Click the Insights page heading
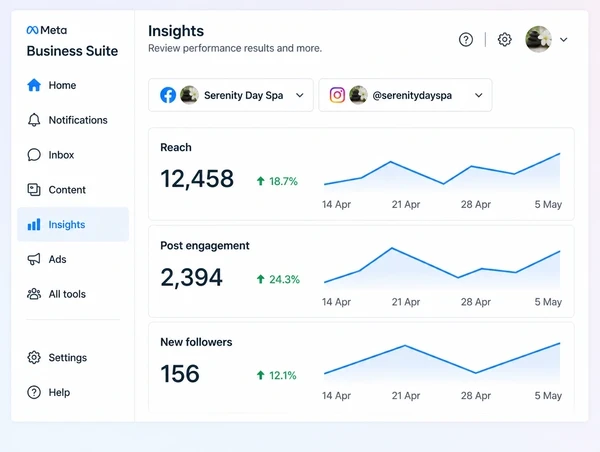Viewport: 600px width, 452px height. coord(176,31)
